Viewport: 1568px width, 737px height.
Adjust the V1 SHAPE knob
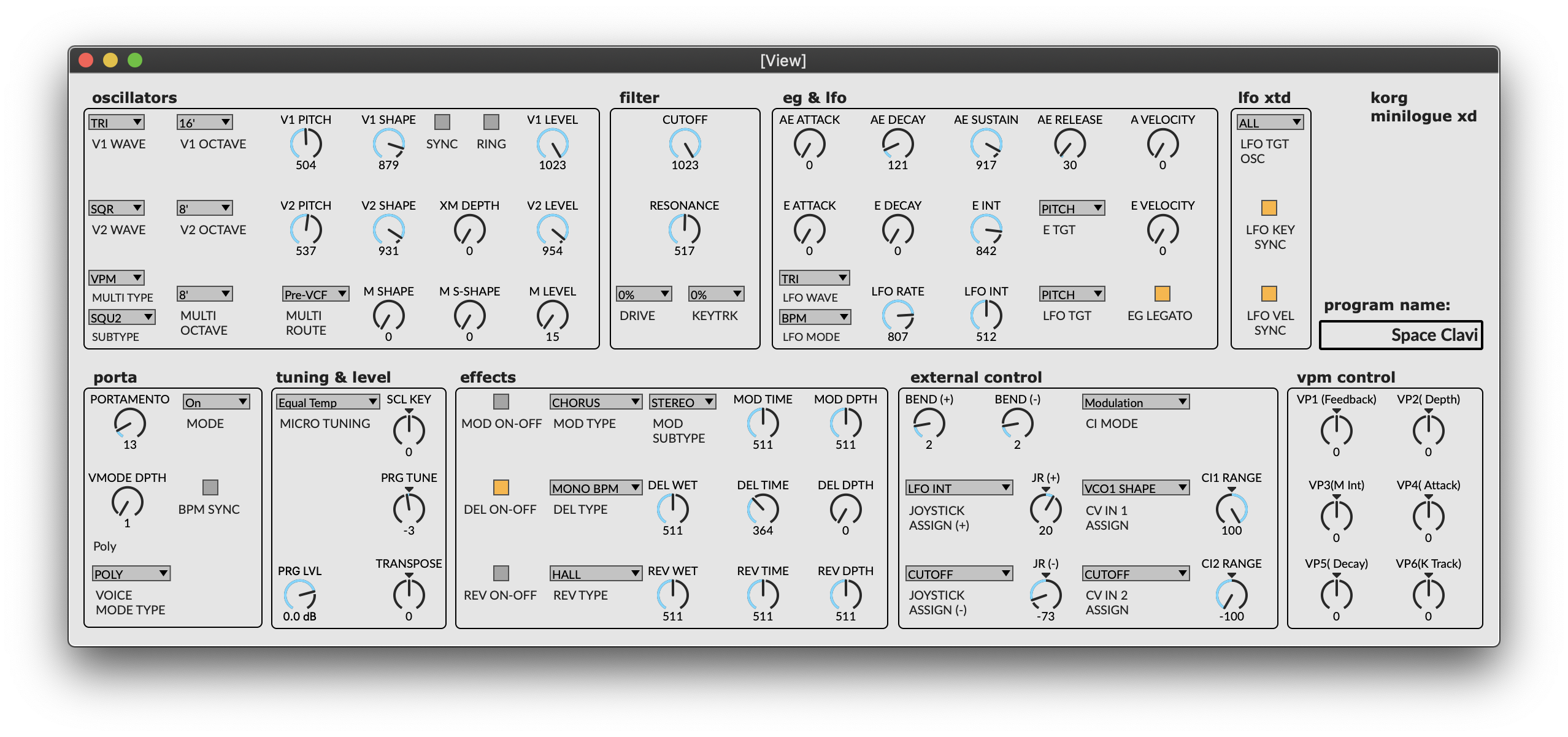388,144
